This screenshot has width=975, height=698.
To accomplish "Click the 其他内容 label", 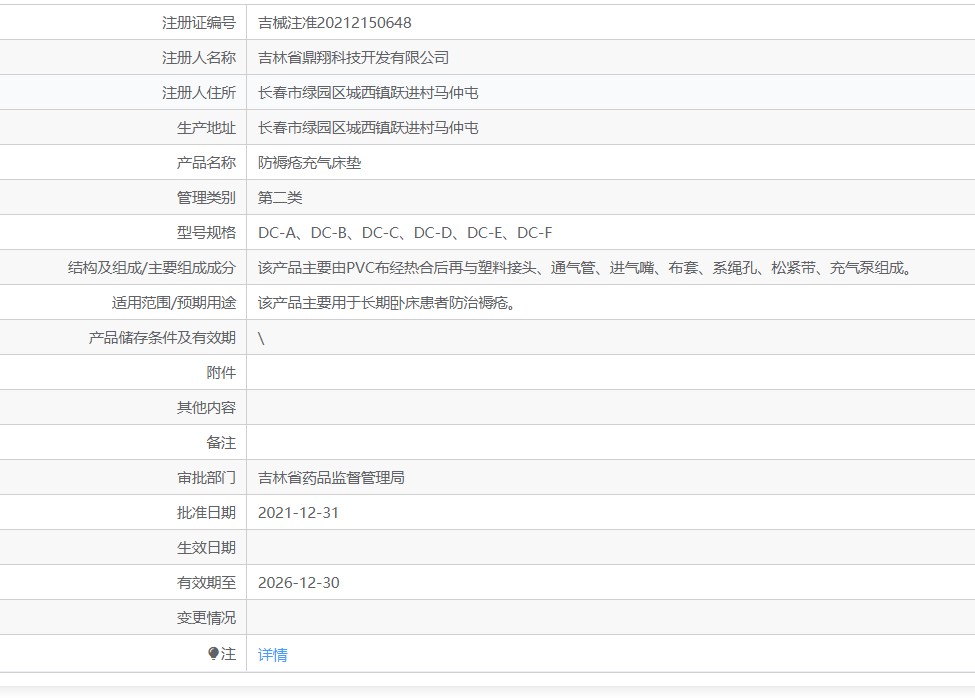I will pyautogui.click(x=206, y=408).
